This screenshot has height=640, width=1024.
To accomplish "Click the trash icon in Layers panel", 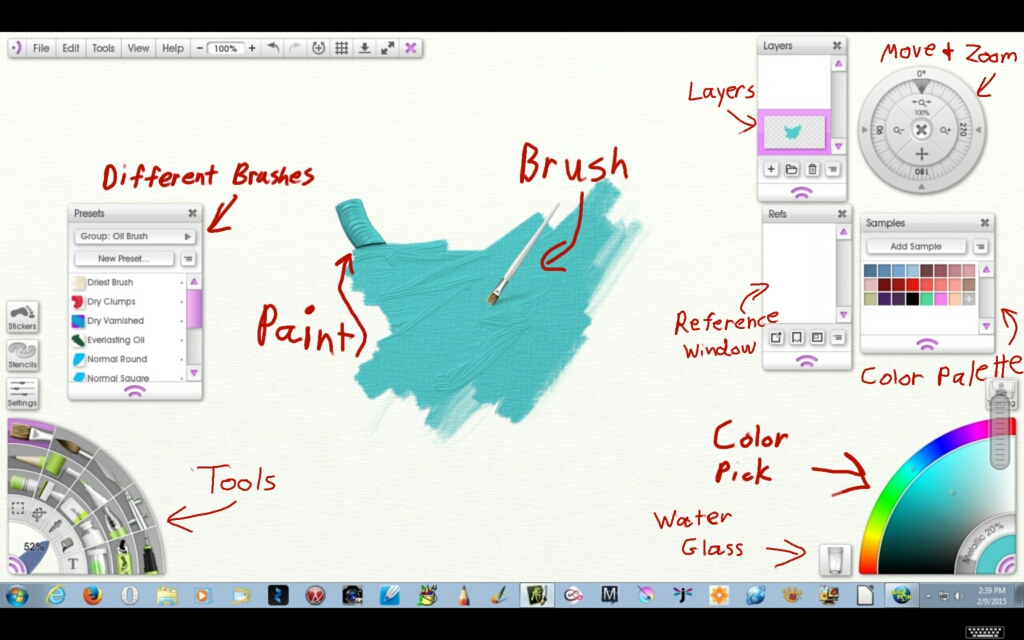I will click(812, 170).
